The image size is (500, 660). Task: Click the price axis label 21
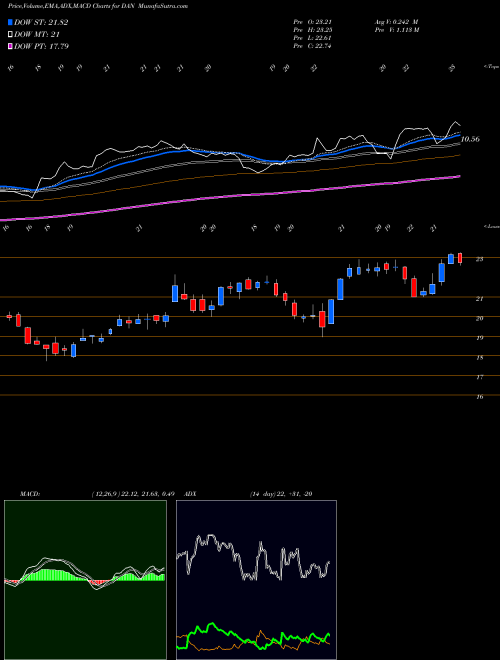(x=479, y=299)
